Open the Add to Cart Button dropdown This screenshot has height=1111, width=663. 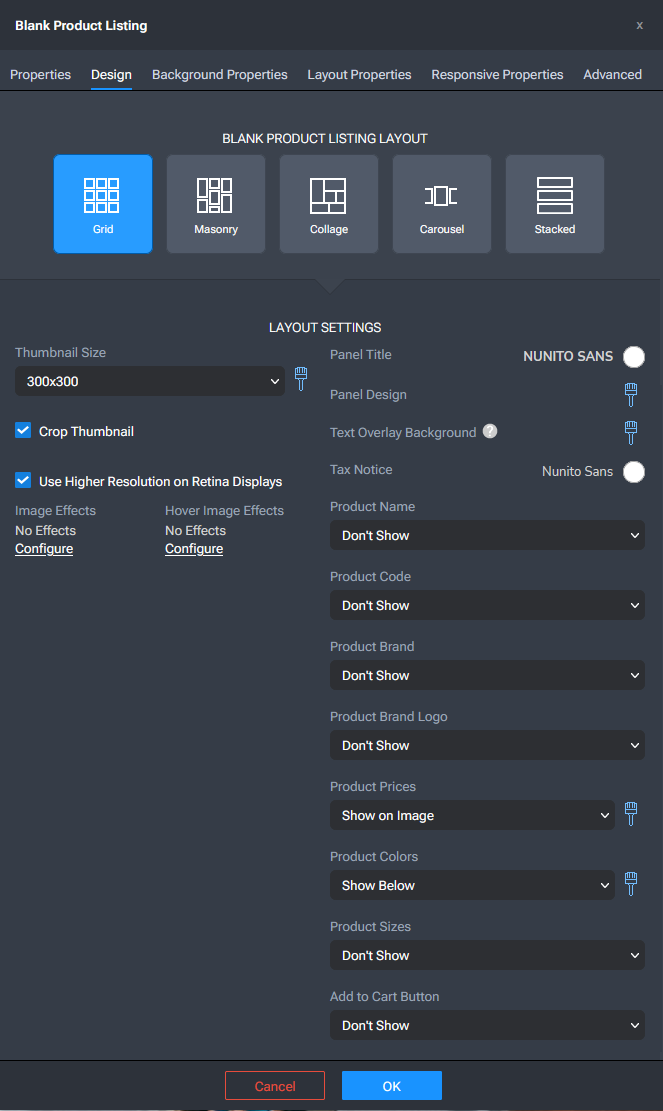tap(487, 1025)
